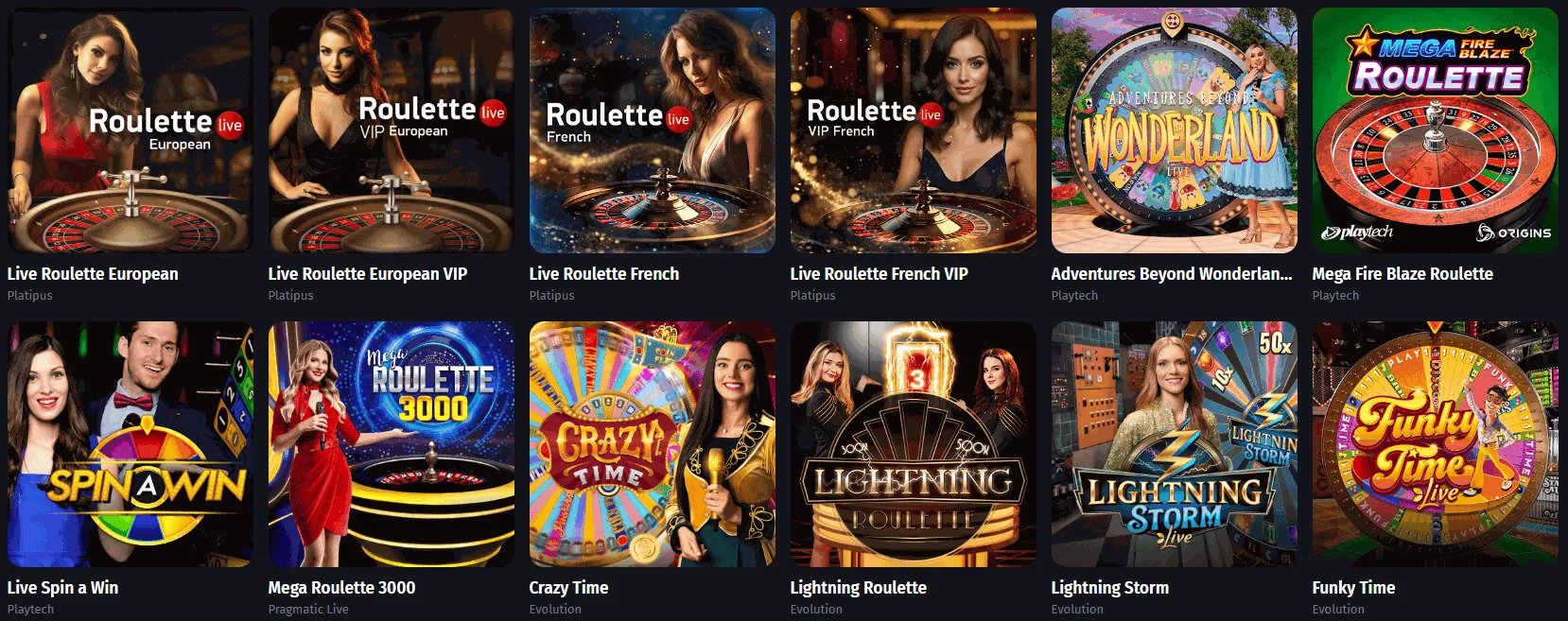The width and height of the screenshot is (1568, 621).
Task: Open the Funky Time Live thumbnail
Action: tap(1436, 444)
